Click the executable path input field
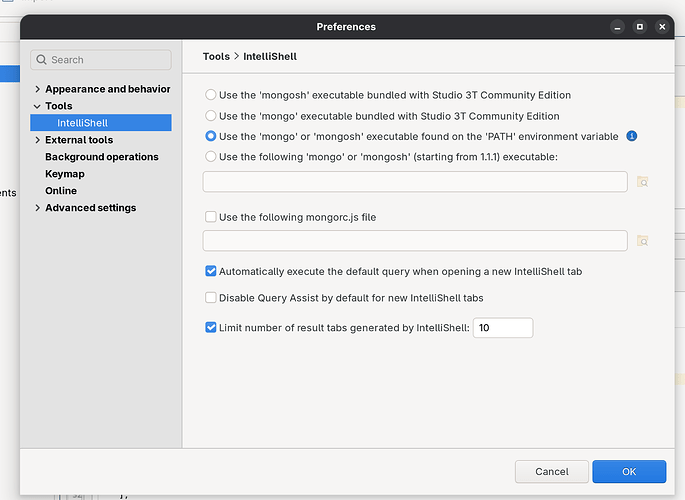This screenshot has width=685, height=500. [x=415, y=182]
